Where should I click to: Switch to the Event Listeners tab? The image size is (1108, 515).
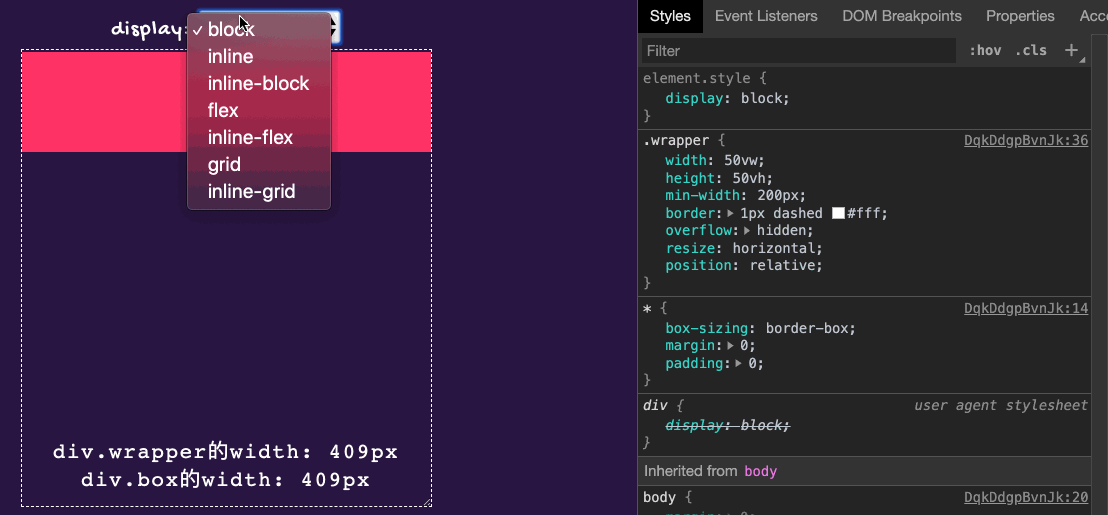[766, 16]
